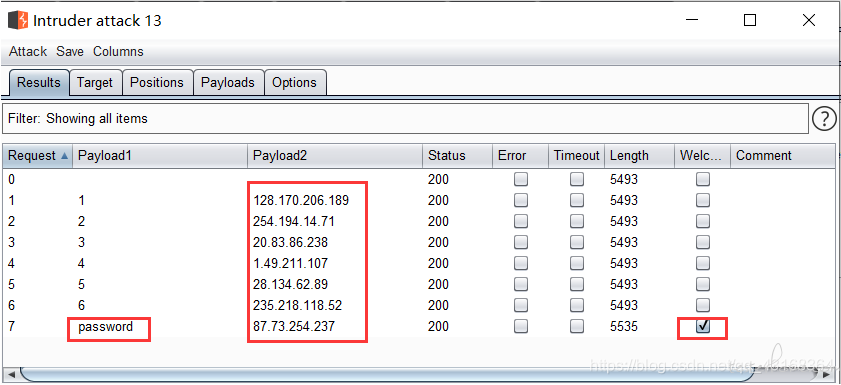Click the horizontal scrollbar at the bottom
The height and width of the screenshot is (385, 841).
386,374
